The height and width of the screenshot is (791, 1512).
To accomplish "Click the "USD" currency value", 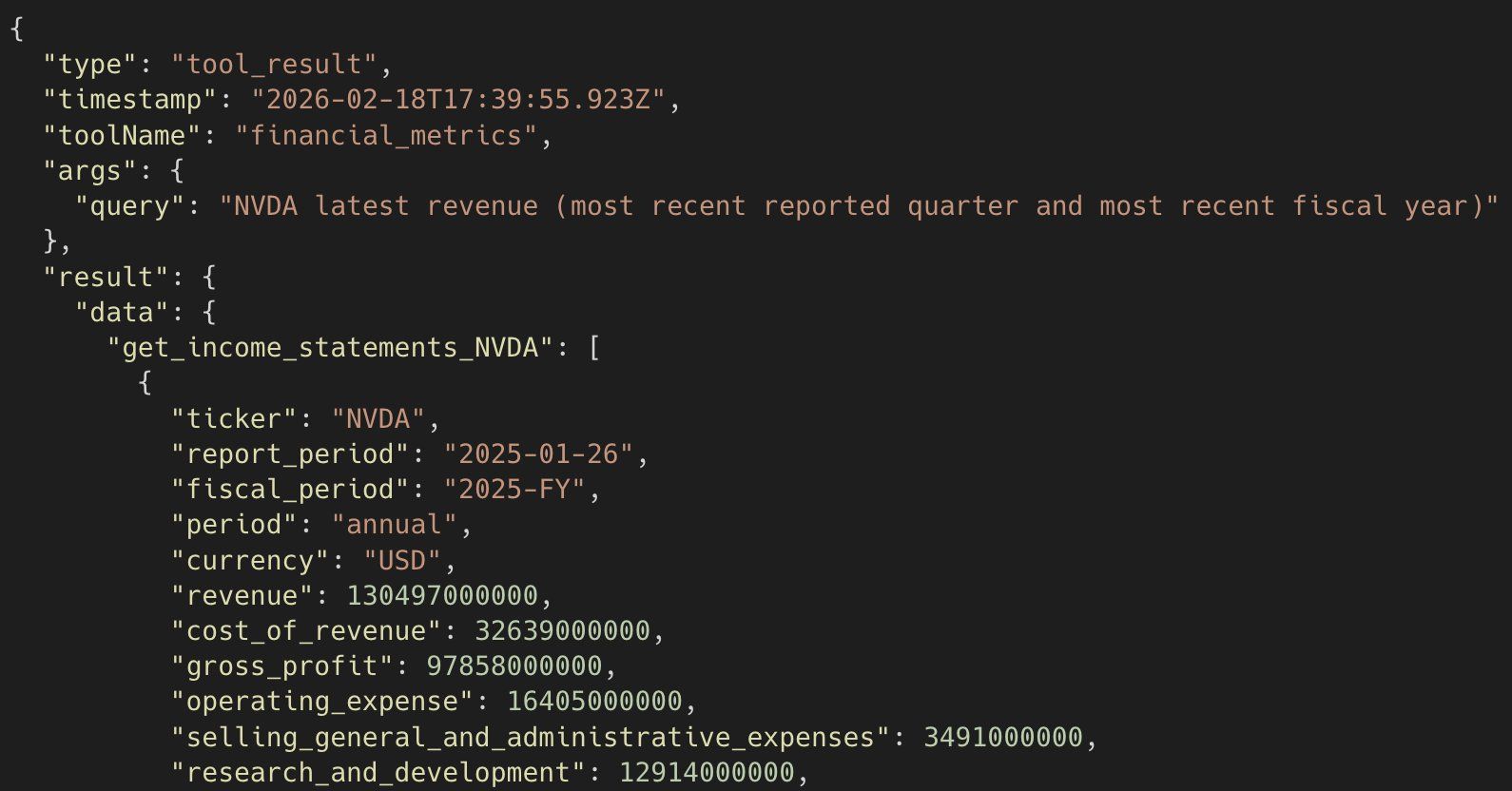I will point(402,561).
